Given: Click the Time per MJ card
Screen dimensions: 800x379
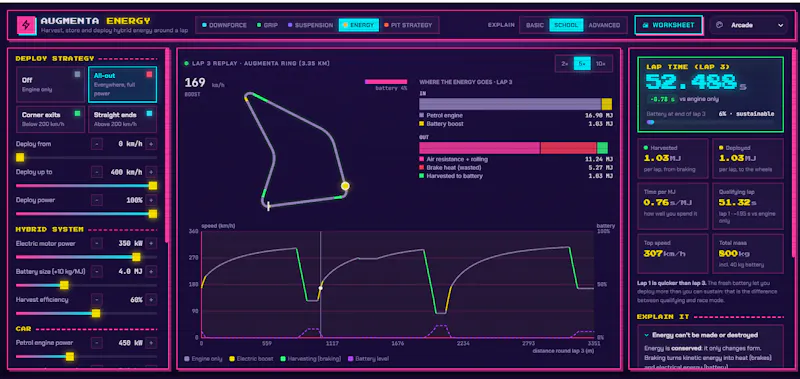Looking at the screenshot, I should pyautogui.click(x=673, y=206).
